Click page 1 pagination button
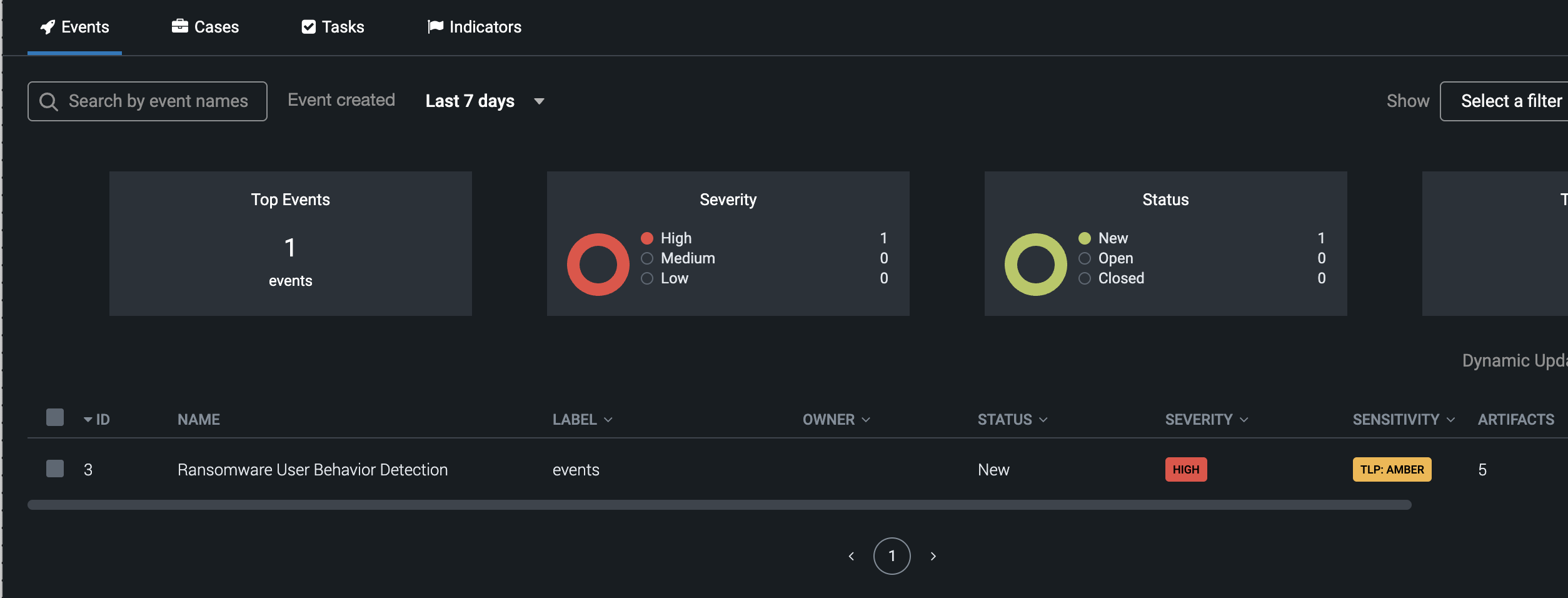 point(892,556)
